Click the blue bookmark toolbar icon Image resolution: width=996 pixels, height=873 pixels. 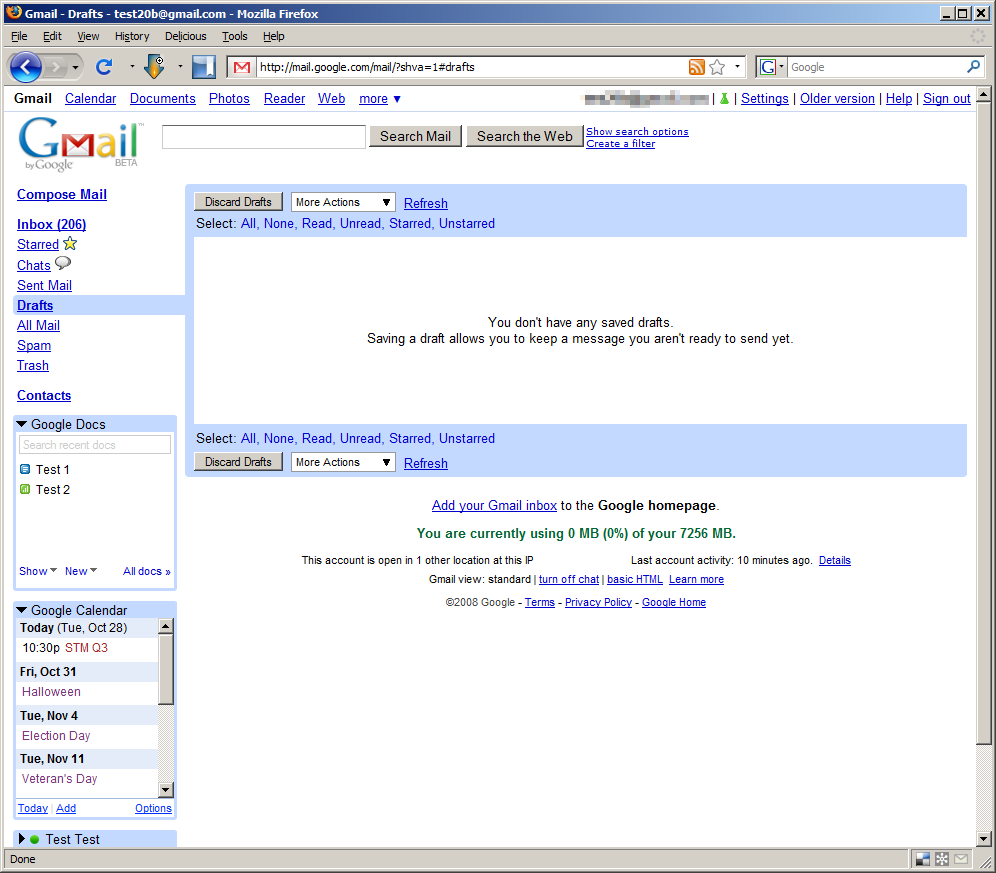[x=203, y=67]
